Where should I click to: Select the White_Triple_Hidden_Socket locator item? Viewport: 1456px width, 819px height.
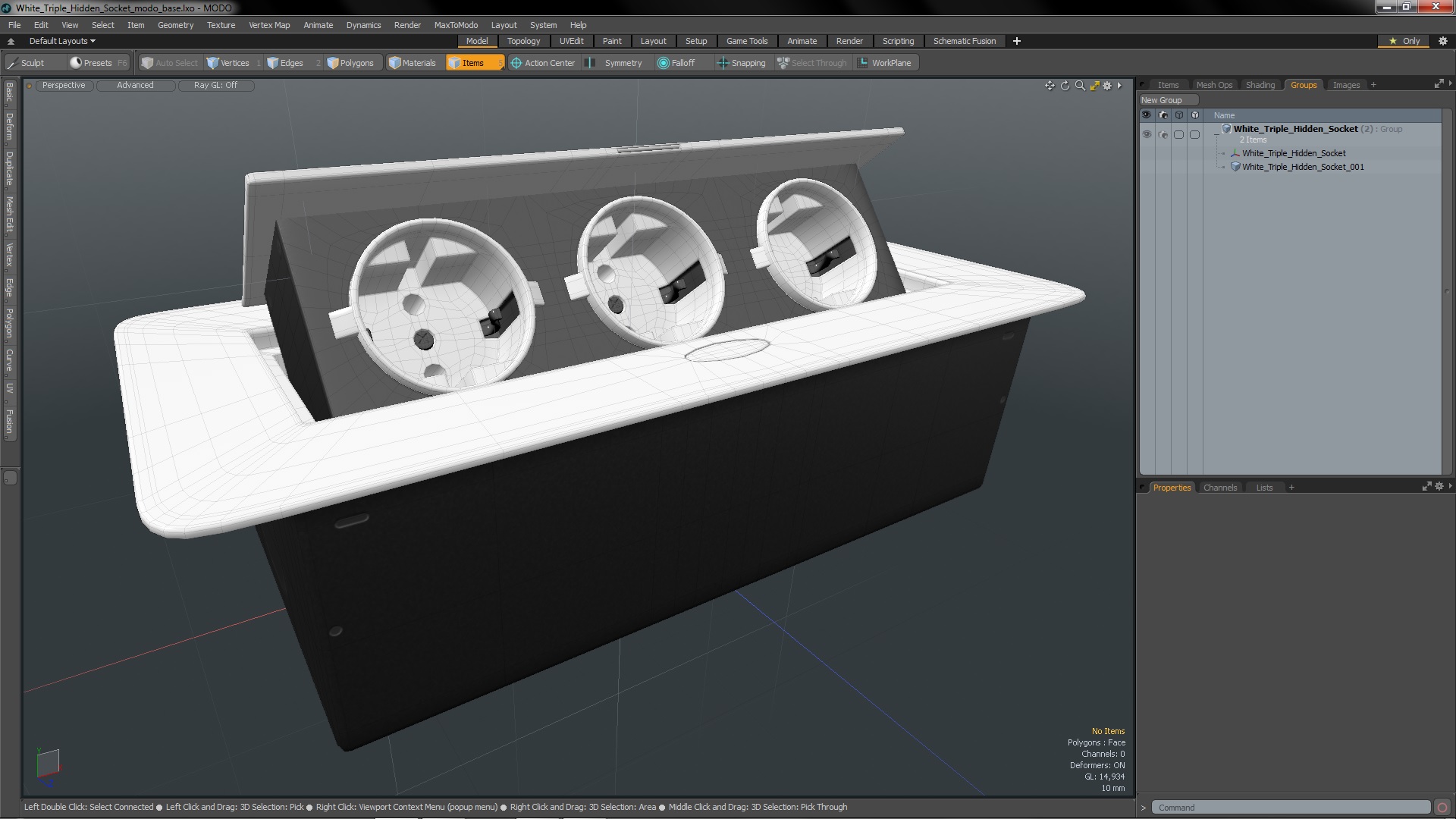[1294, 153]
